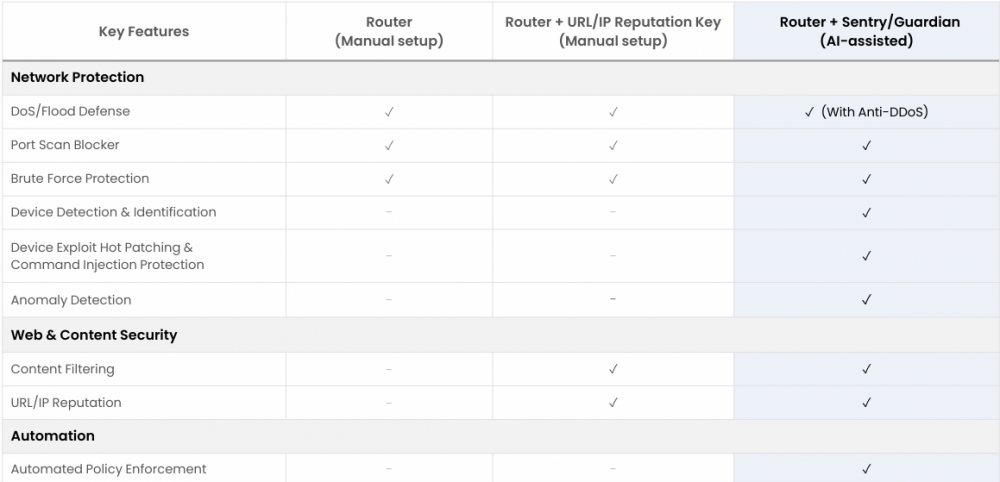Screen dimensions: 1000x482
Task: Click Anomaly Detection checkmark in Sentry/Guardian column
Action: click(x=866, y=300)
